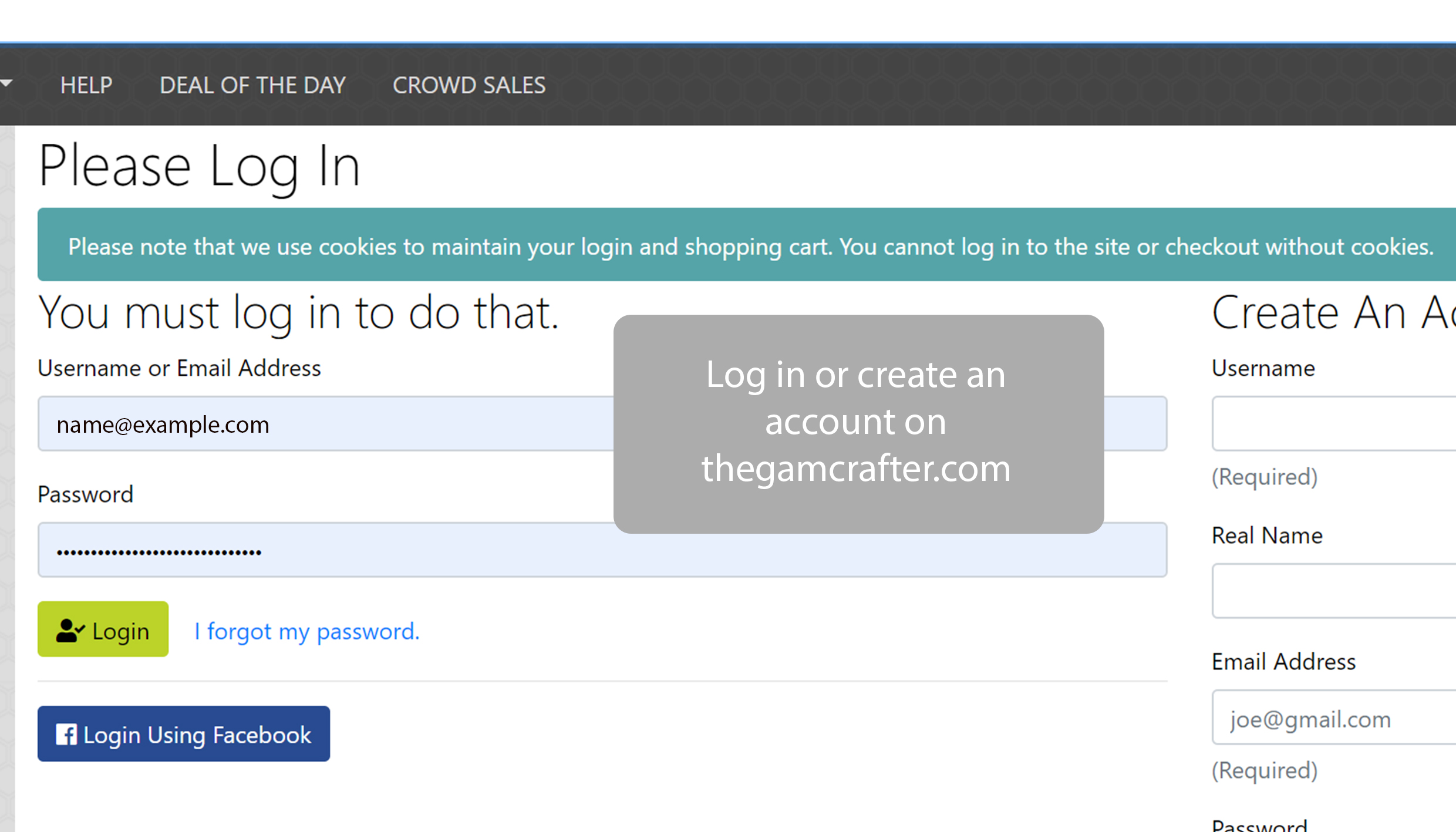Go to DEAL OF THE DAY
1456x832 pixels.
252,86
